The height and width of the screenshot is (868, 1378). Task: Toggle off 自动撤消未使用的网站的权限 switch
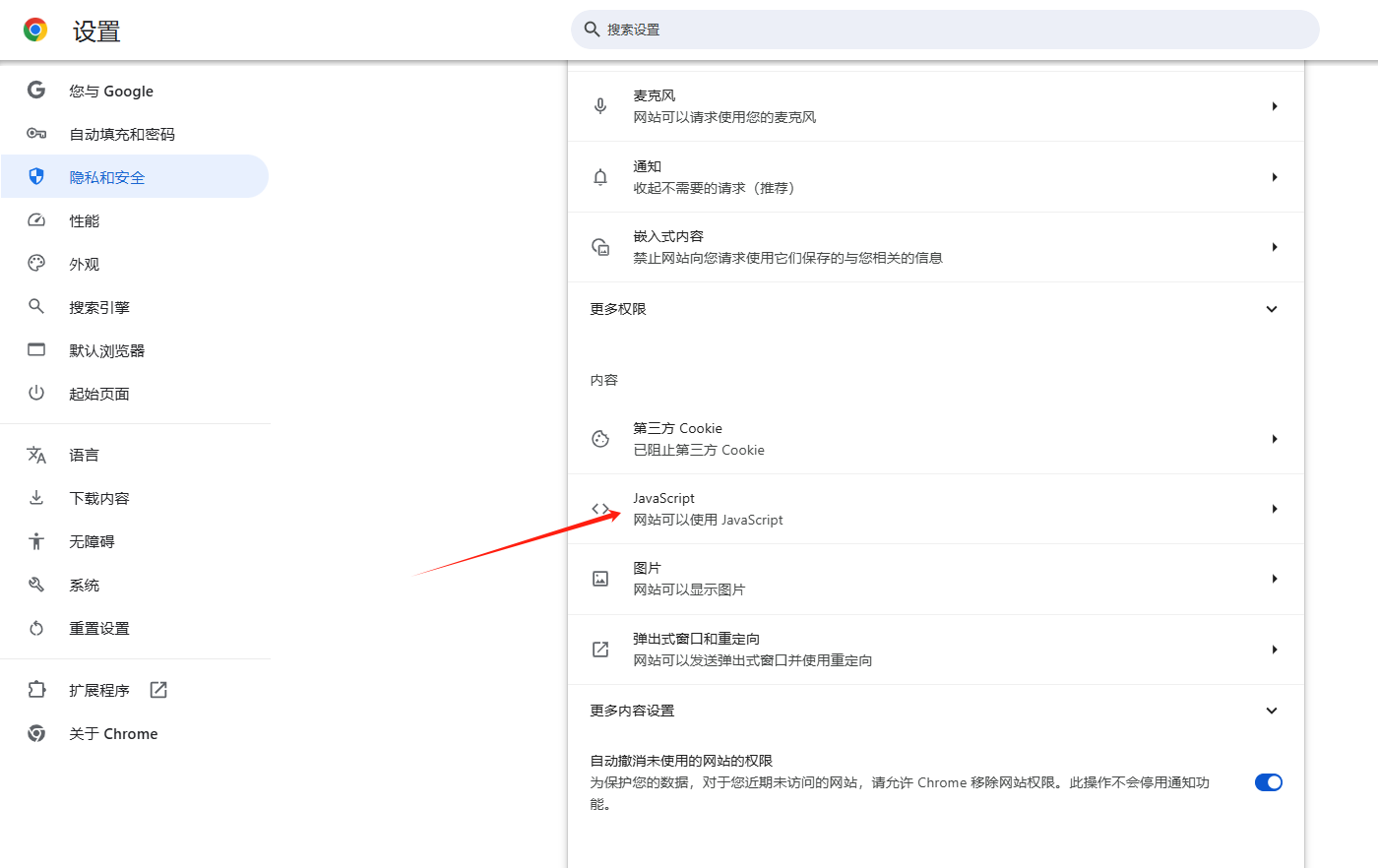(1269, 782)
